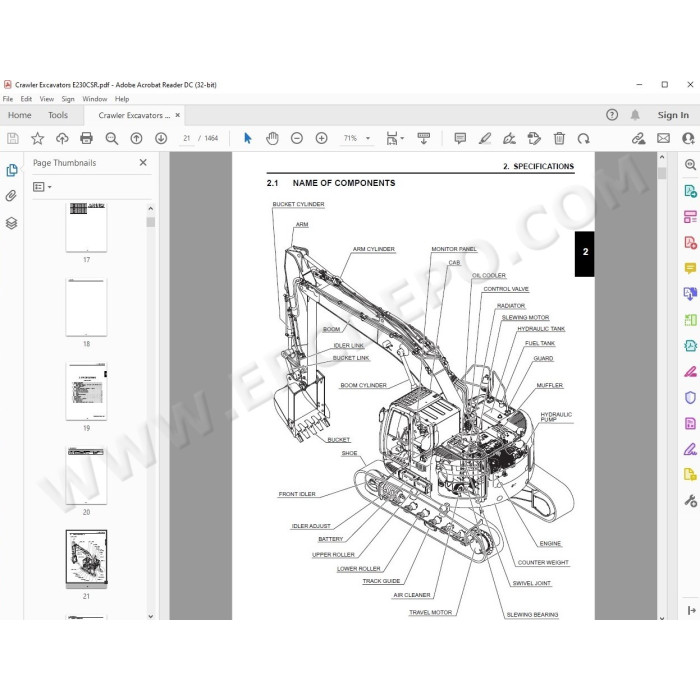Image resolution: width=700 pixels, height=700 pixels.
Task: Switch to the Home tab
Action: [x=20, y=115]
